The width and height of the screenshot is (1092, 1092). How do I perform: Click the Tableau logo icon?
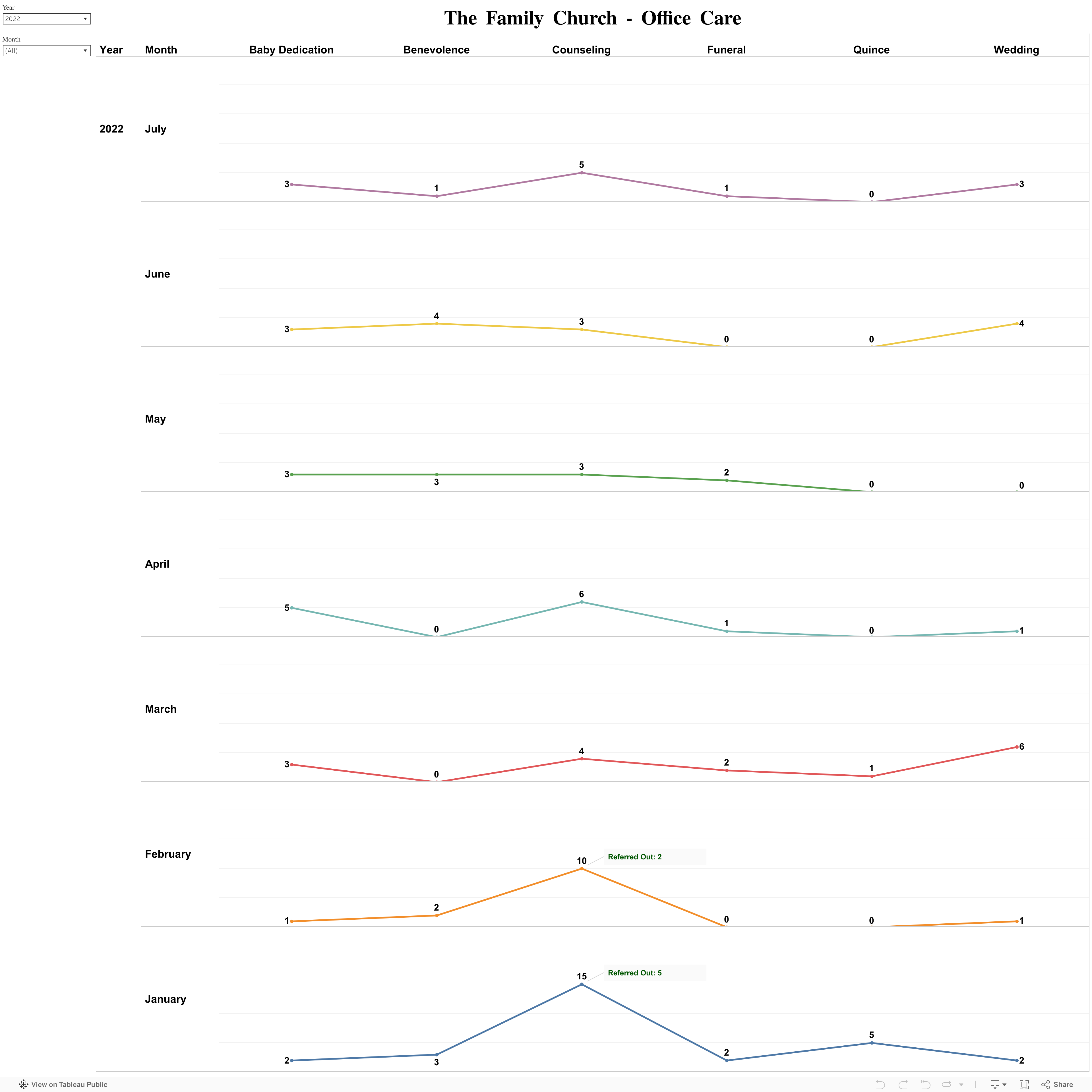[x=23, y=1084]
